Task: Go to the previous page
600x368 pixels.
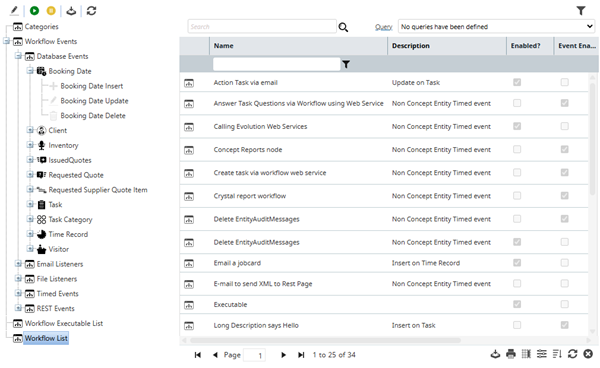Action: [215, 355]
